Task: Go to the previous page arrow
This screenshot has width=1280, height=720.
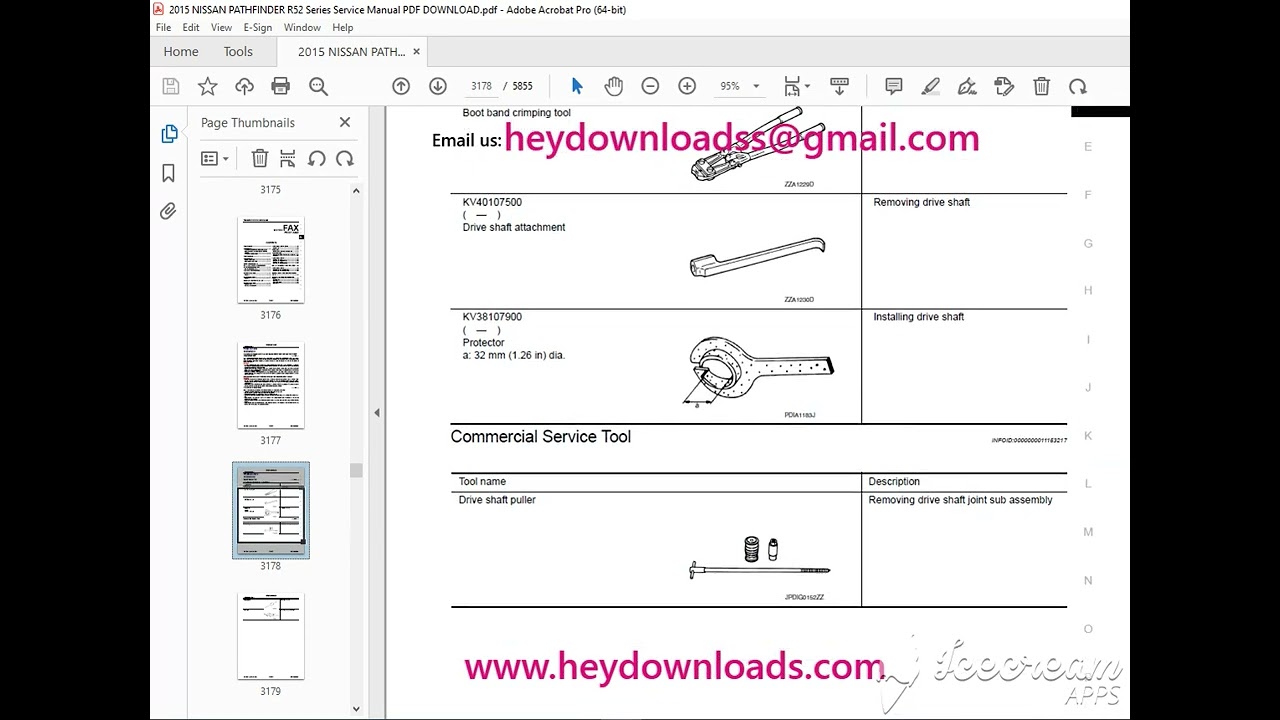Action: point(401,86)
